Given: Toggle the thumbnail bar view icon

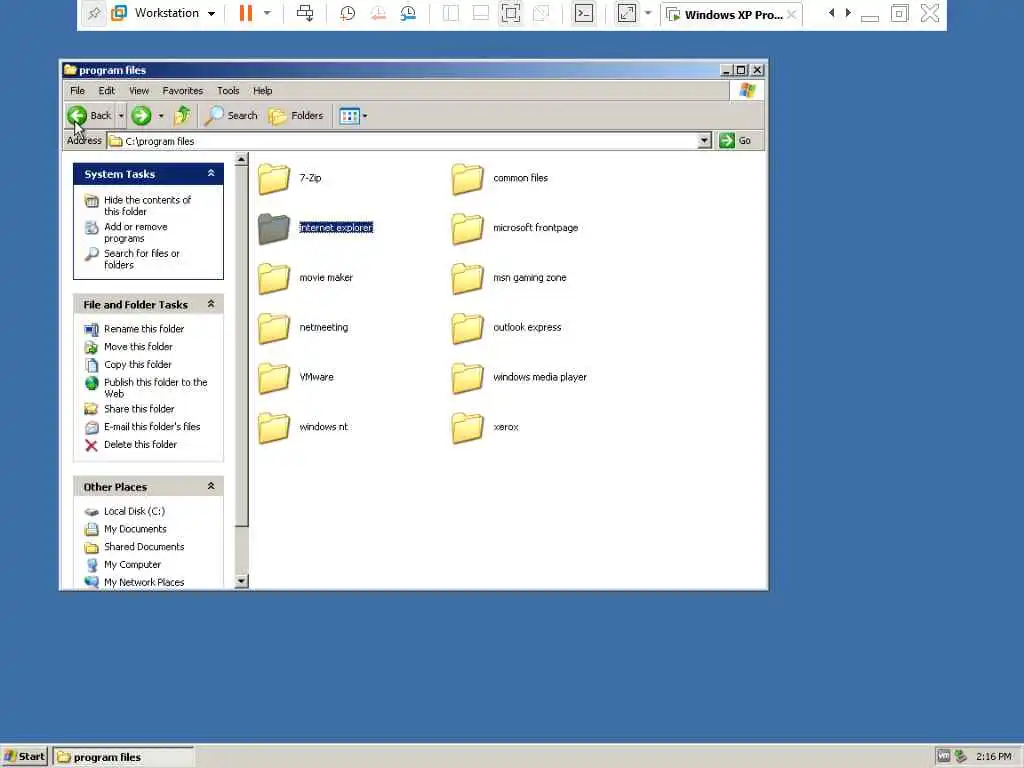Looking at the screenshot, I should (481, 13).
